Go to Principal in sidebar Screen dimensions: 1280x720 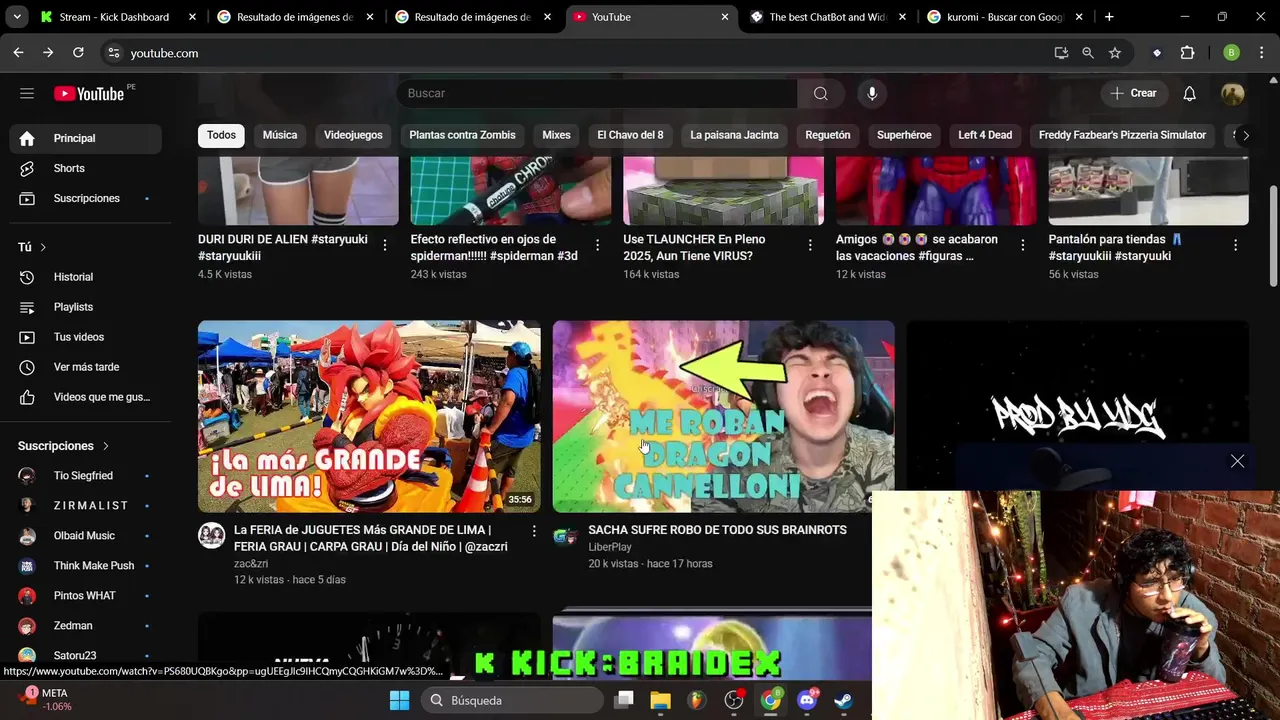pos(85,138)
